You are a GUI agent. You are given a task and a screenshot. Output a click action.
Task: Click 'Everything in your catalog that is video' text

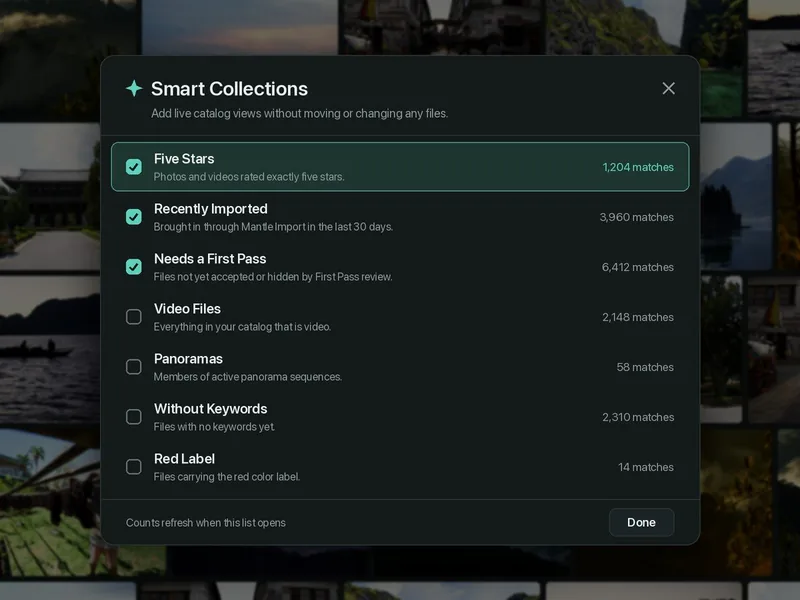242,327
